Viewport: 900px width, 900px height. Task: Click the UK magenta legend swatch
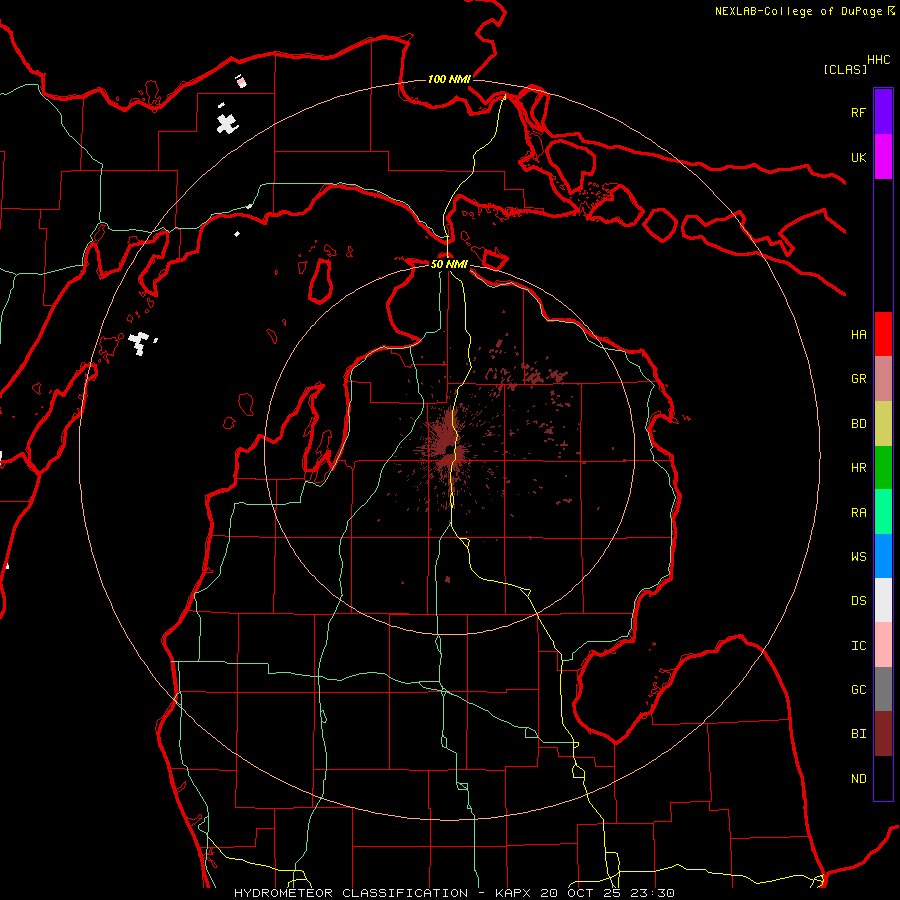(883, 157)
